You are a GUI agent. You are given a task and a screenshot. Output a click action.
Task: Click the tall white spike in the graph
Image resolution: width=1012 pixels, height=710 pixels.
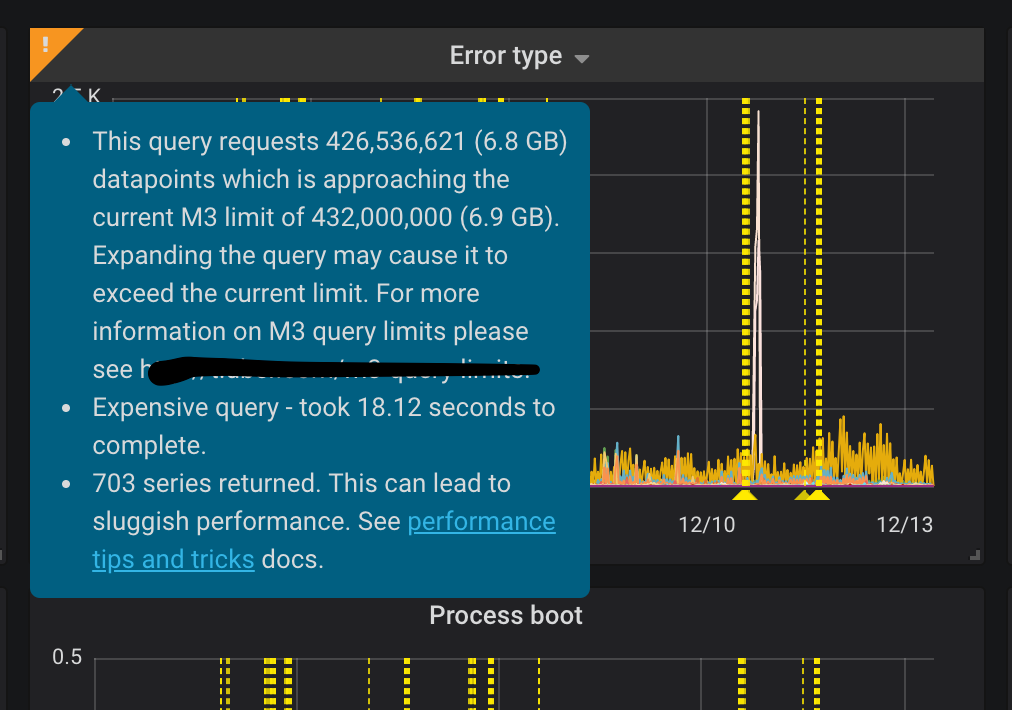tap(761, 250)
